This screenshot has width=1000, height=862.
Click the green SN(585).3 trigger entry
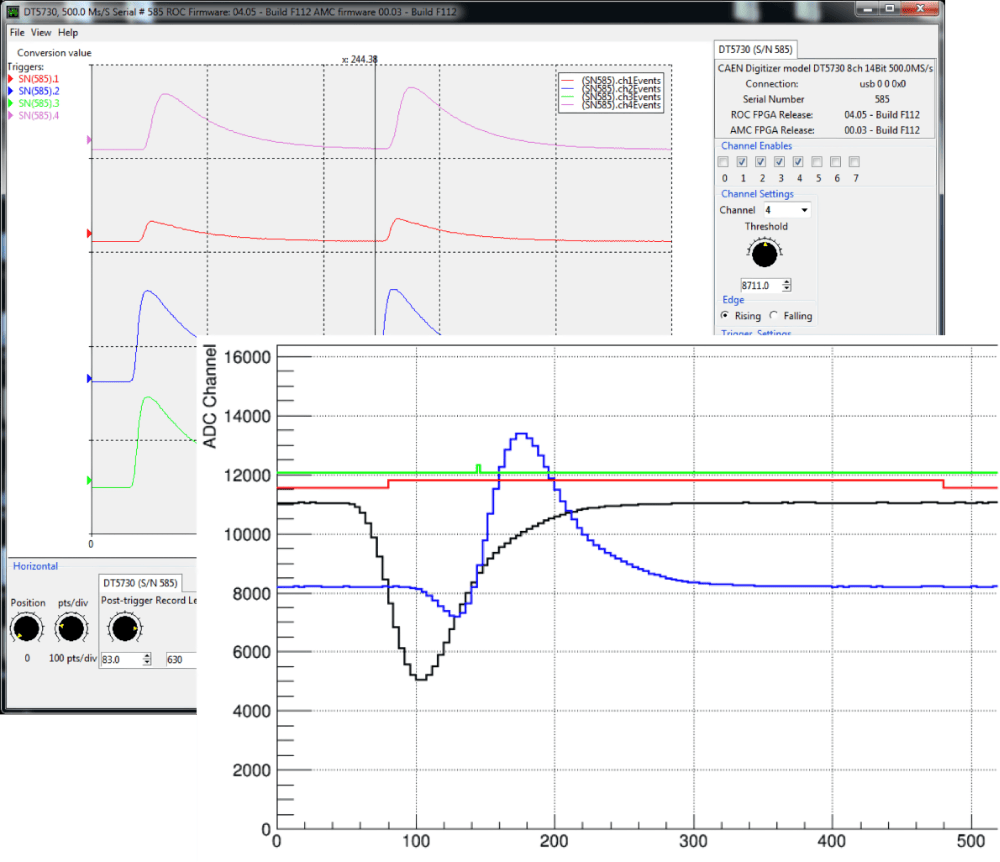pos(34,103)
